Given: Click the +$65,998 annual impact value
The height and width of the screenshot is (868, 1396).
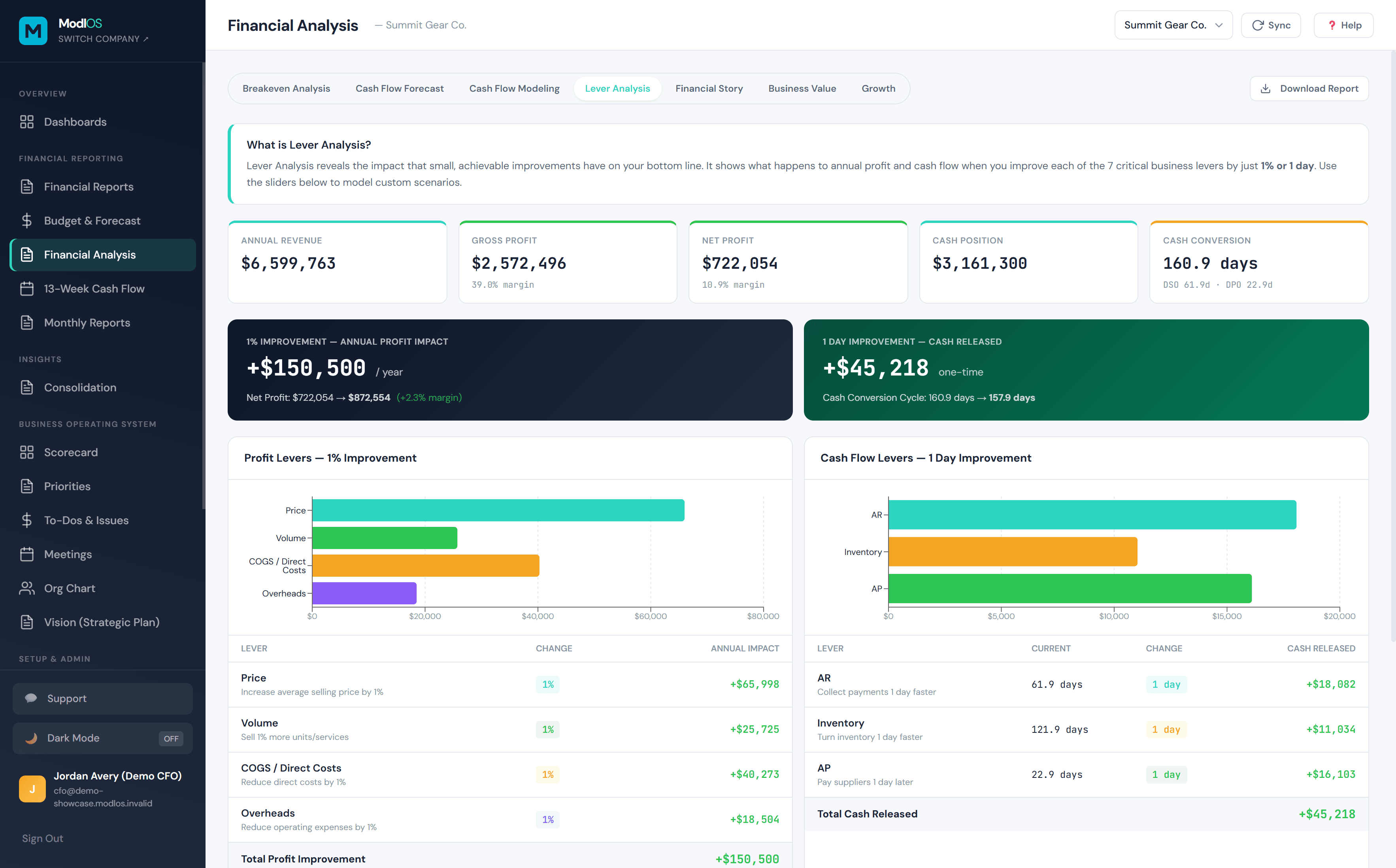Looking at the screenshot, I should tap(754, 684).
